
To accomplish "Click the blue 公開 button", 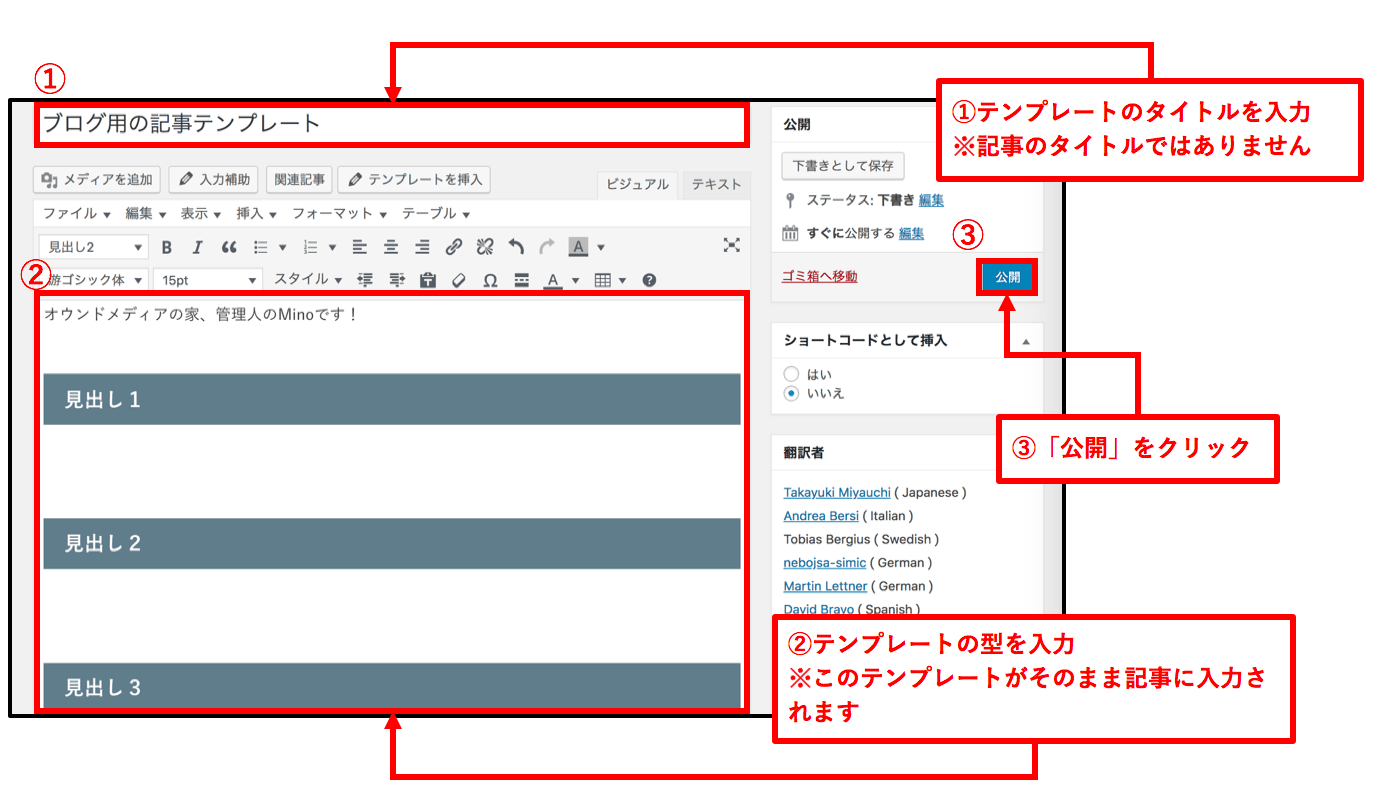I will tap(1007, 277).
